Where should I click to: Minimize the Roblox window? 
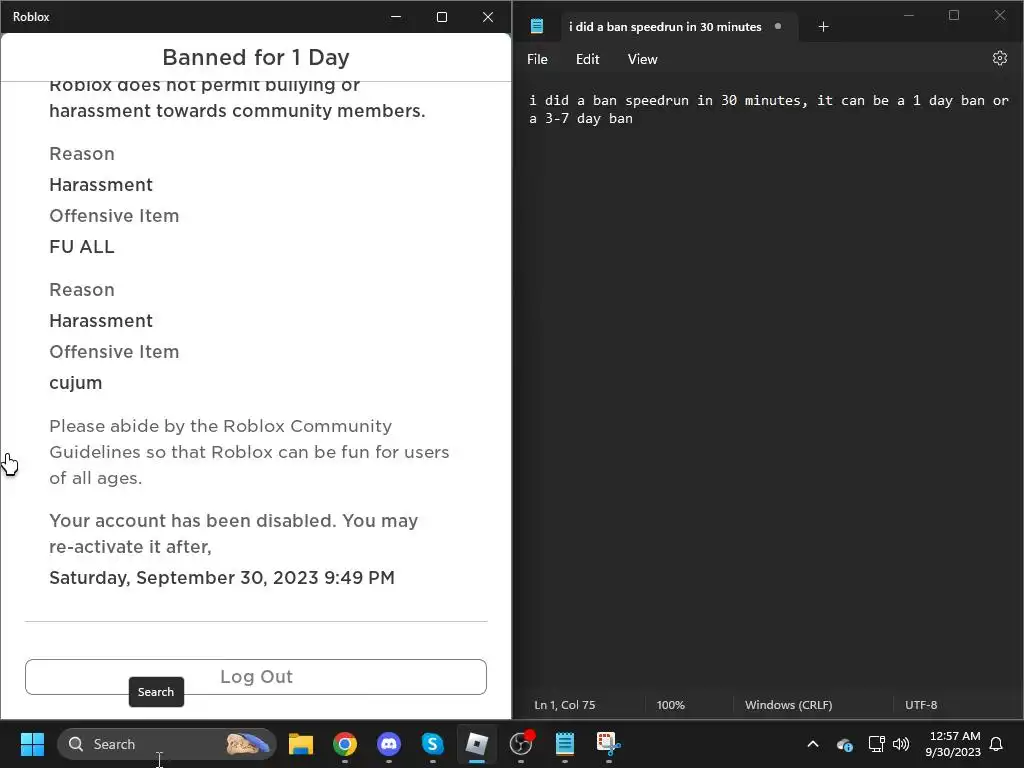(396, 17)
